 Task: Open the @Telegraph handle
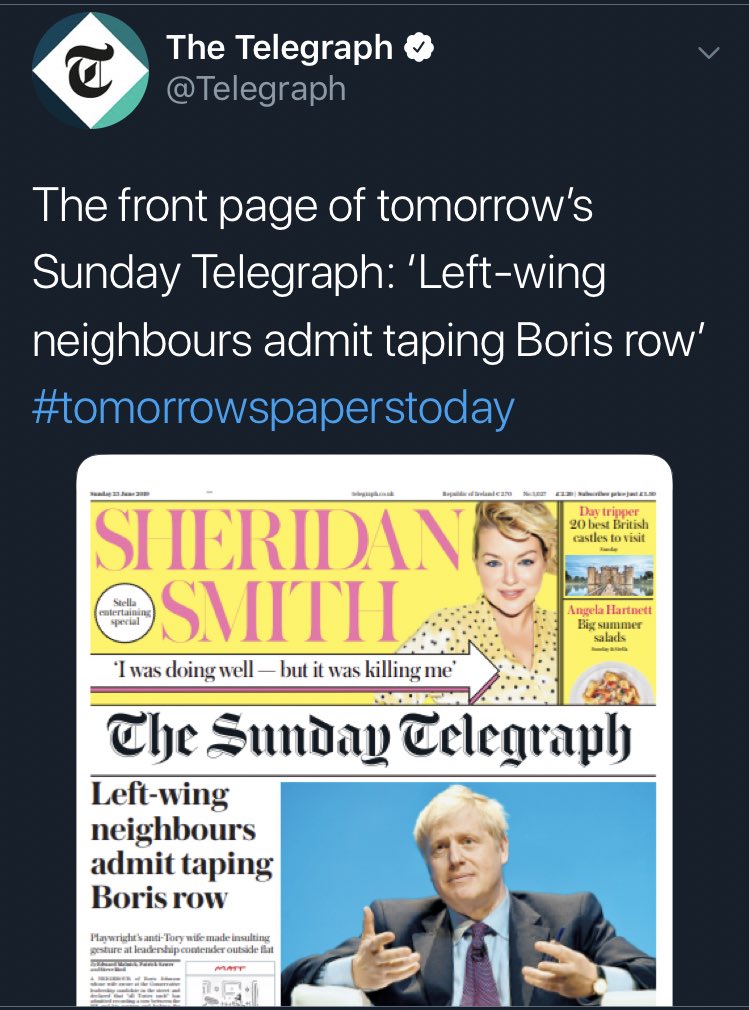point(256,88)
